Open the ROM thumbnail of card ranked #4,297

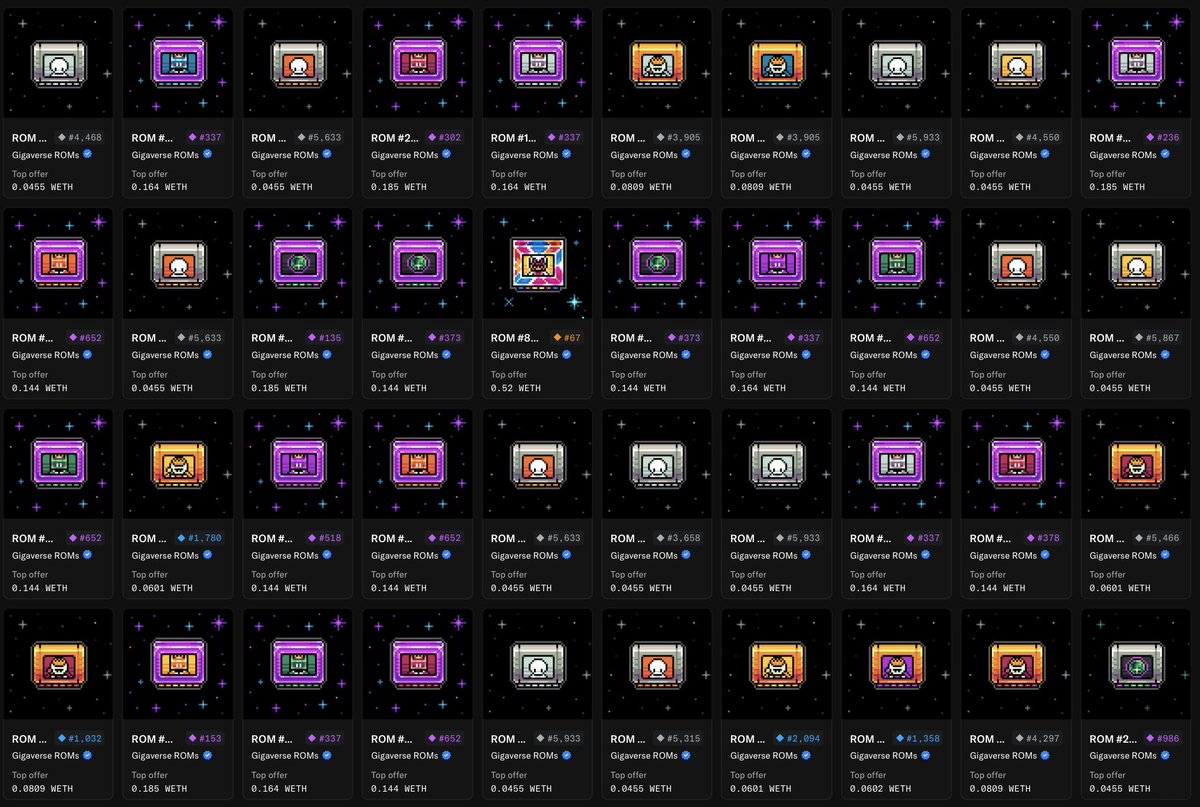[1016, 664]
